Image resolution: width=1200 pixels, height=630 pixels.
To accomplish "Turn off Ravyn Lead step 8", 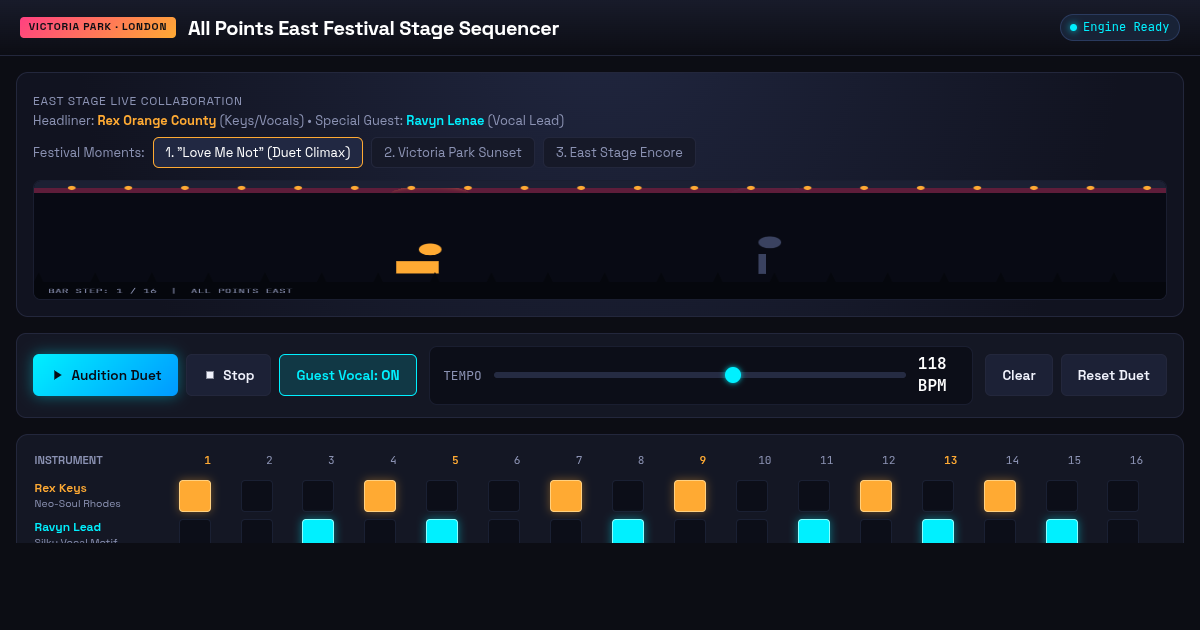I will (x=628, y=531).
